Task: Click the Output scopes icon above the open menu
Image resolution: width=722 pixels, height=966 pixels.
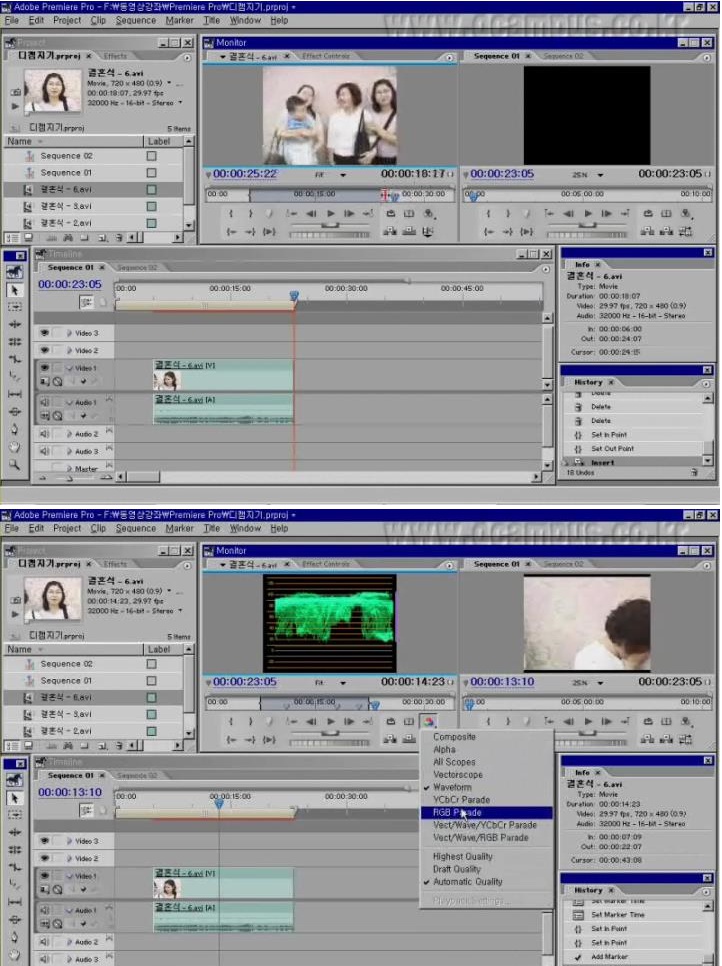Action: pos(429,721)
